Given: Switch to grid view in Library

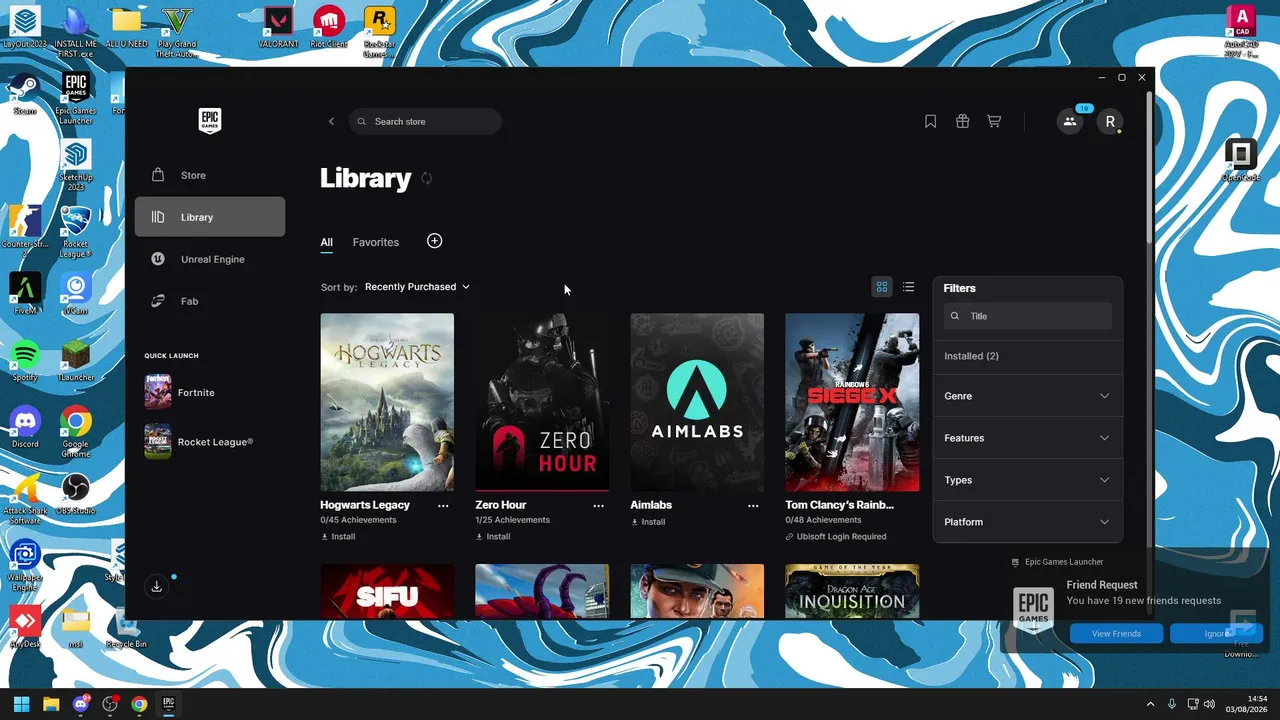Looking at the screenshot, I should (x=882, y=287).
